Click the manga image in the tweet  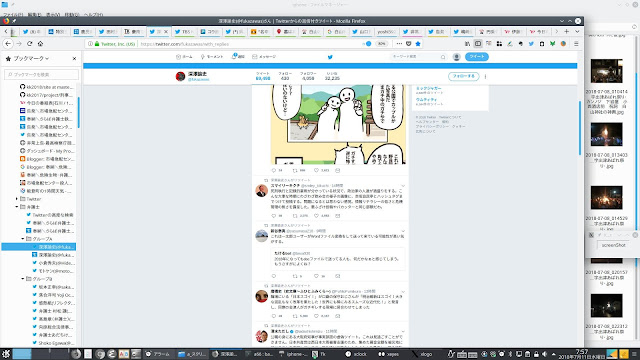pyautogui.click(x=338, y=124)
